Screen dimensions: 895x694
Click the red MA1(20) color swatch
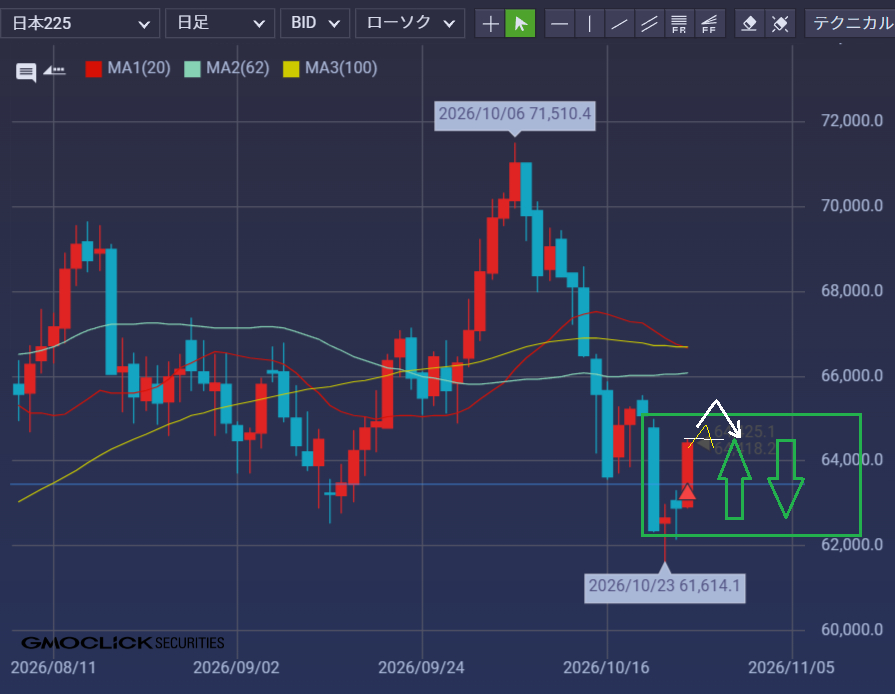coord(93,69)
